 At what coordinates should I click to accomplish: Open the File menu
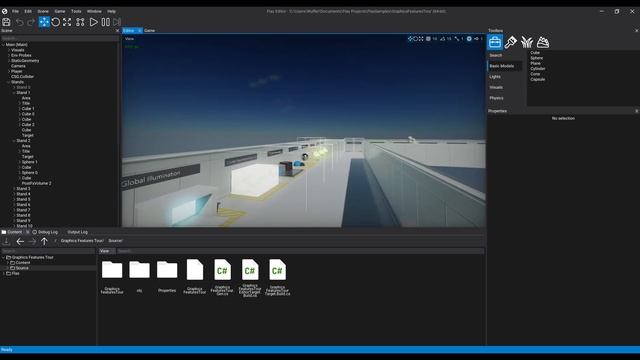click(x=15, y=11)
